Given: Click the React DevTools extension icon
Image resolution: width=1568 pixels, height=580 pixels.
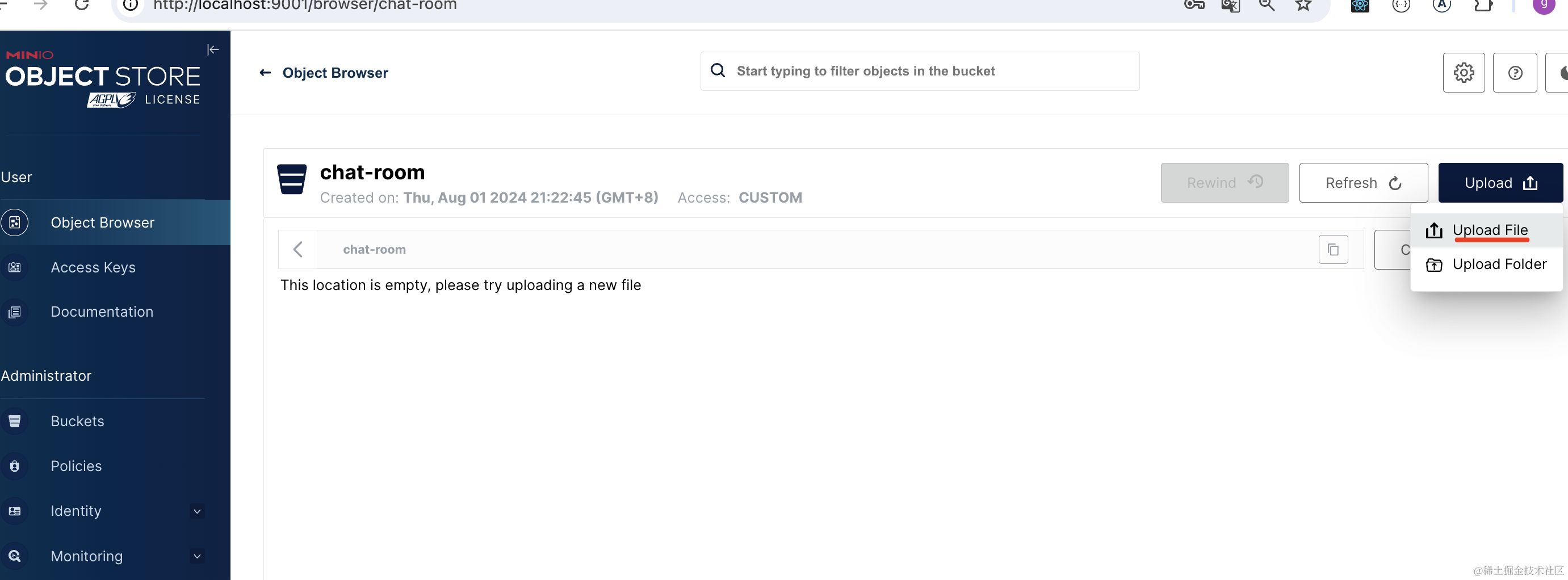Looking at the screenshot, I should pyautogui.click(x=1359, y=6).
